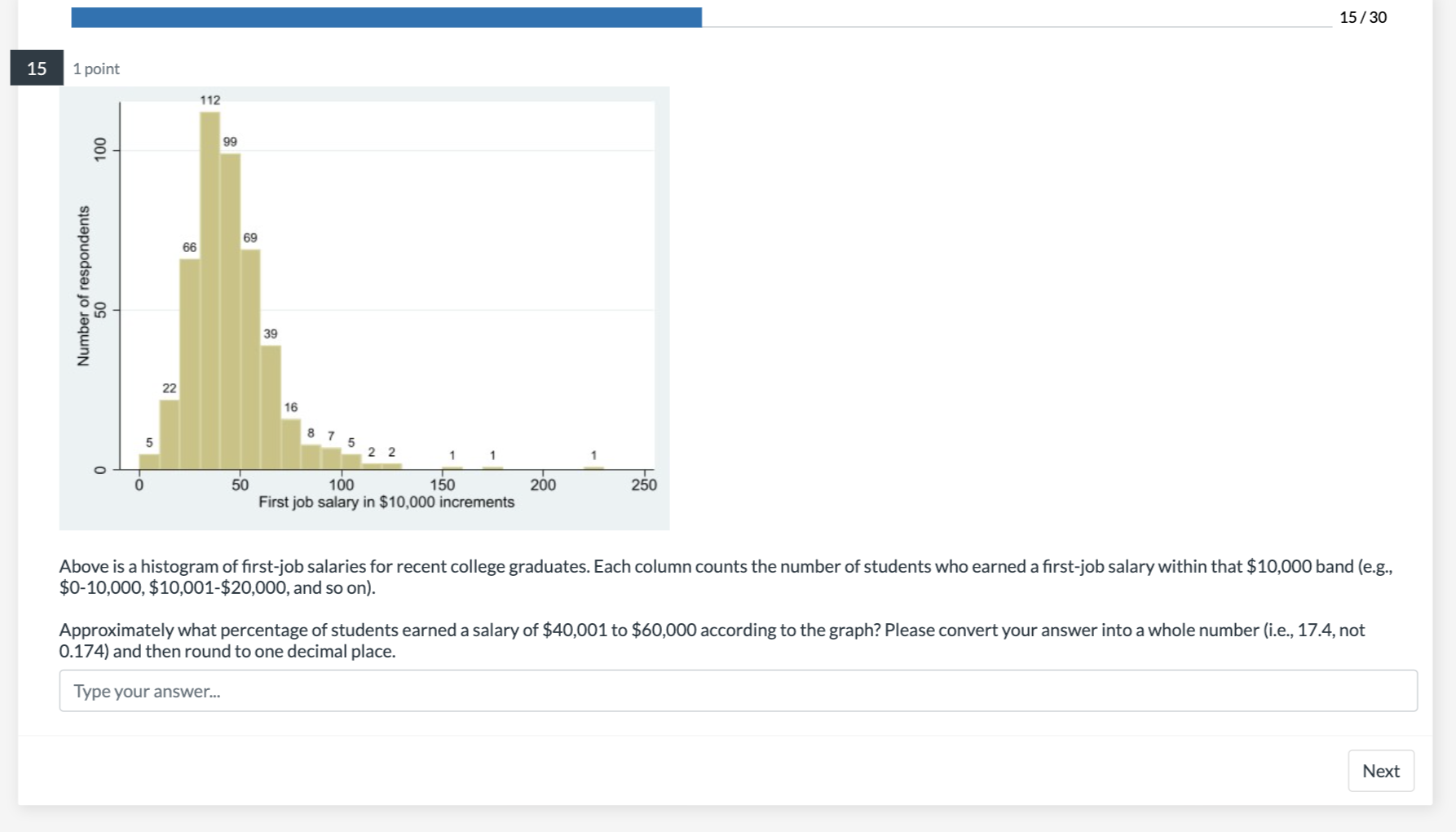
Task: Click the question number 15 badge
Action: [x=37, y=68]
